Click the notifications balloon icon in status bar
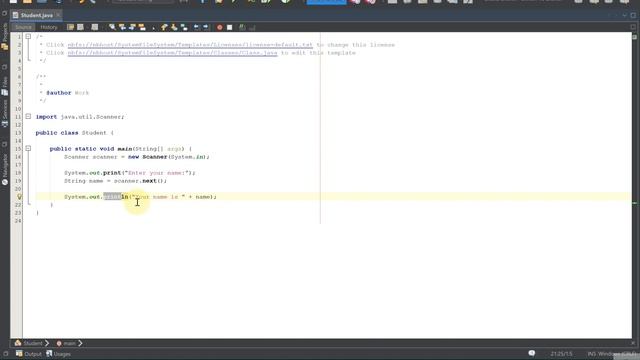640x360 pixels. coord(531,353)
